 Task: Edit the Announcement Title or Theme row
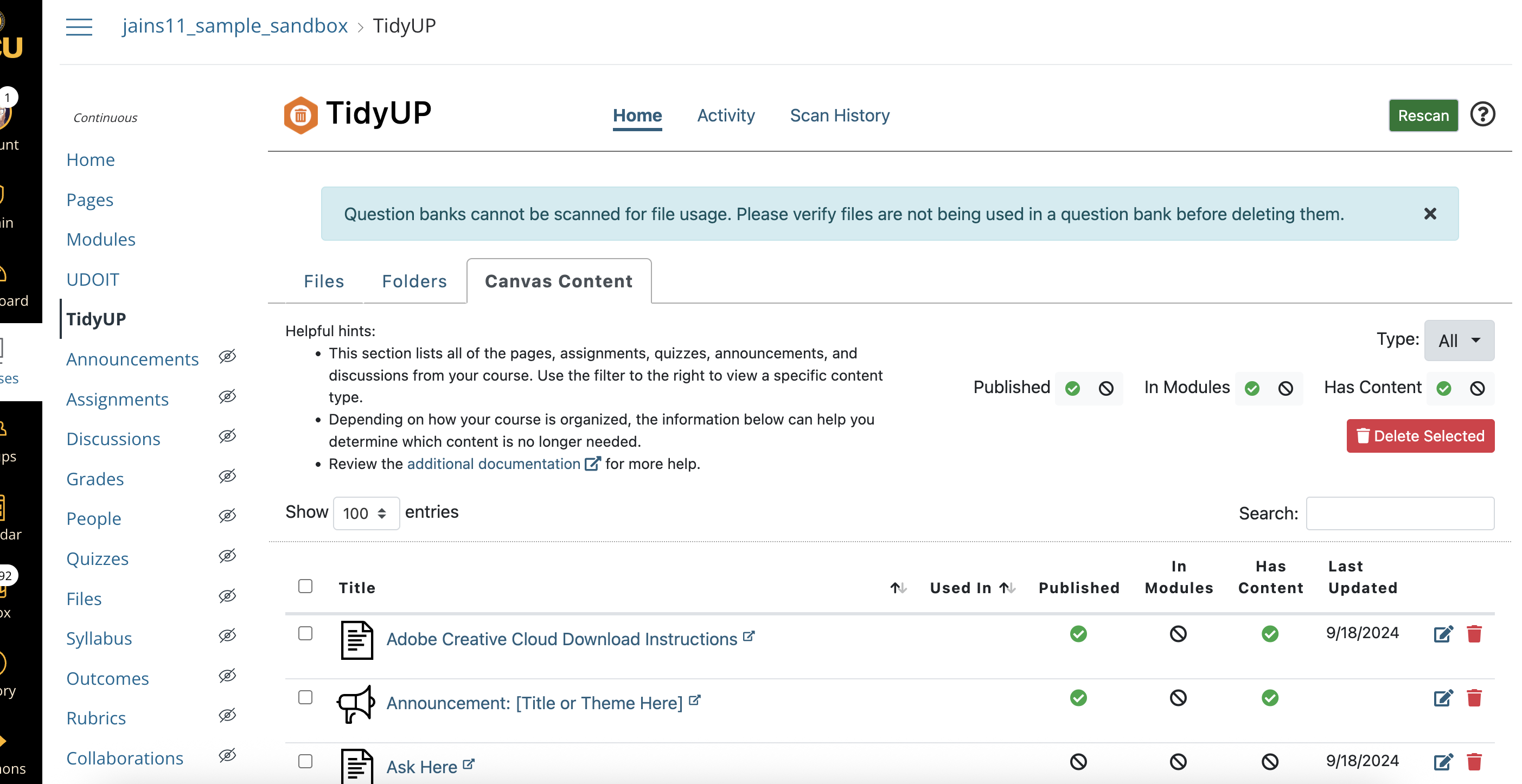1443,698
